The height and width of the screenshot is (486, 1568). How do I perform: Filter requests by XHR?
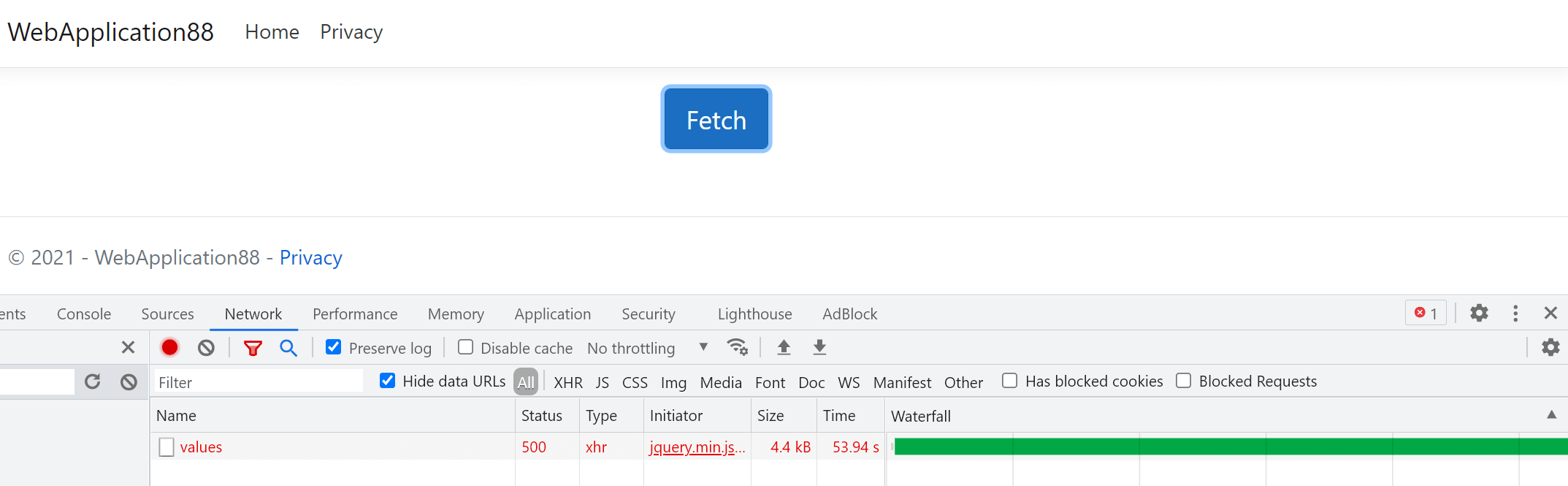[x=568, y=382]
